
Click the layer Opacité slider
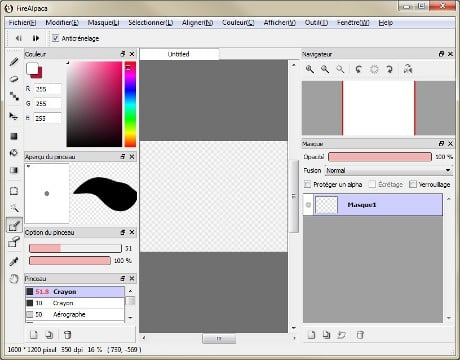pos(380,157)
